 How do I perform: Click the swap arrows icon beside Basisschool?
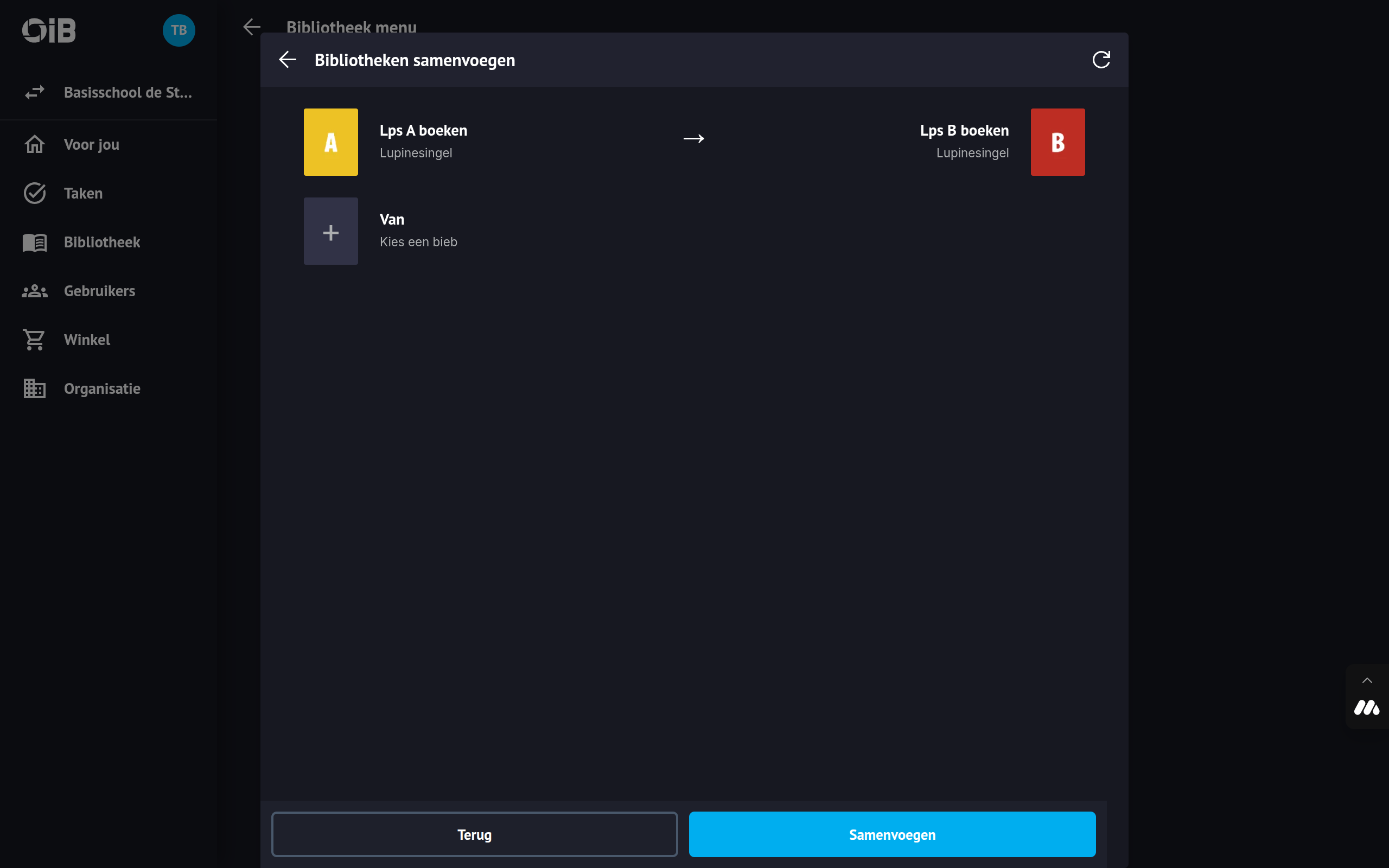(34, 92)
